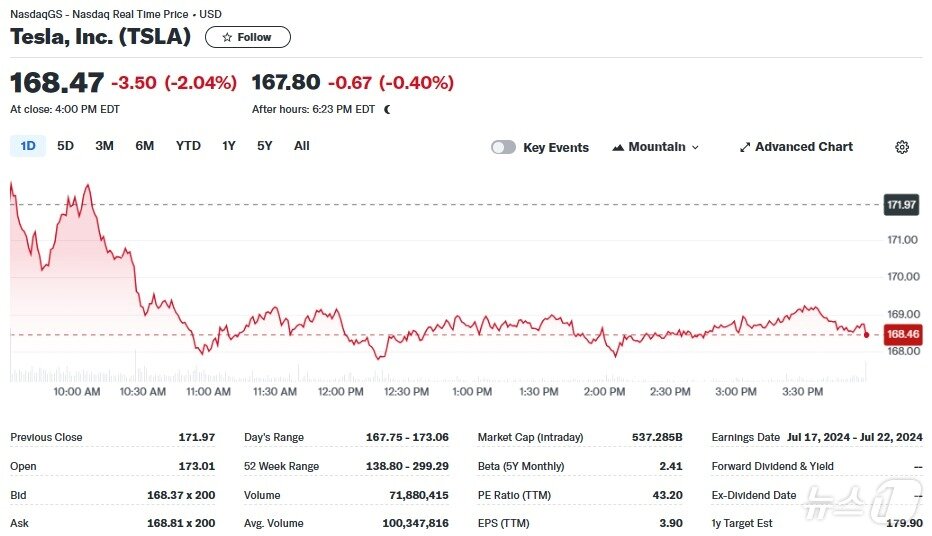
Task: Open the Advanced Chart link
Action: point(803,147)
